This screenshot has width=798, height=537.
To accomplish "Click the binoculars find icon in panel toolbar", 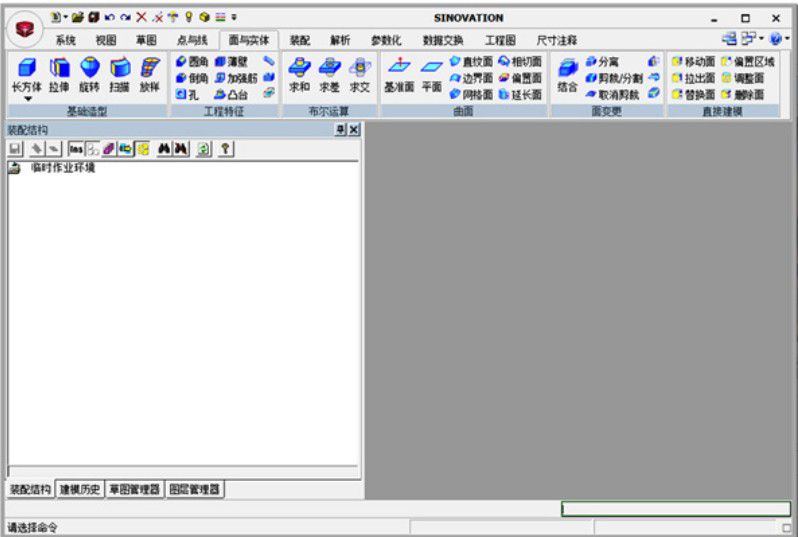I will point(164,148).
